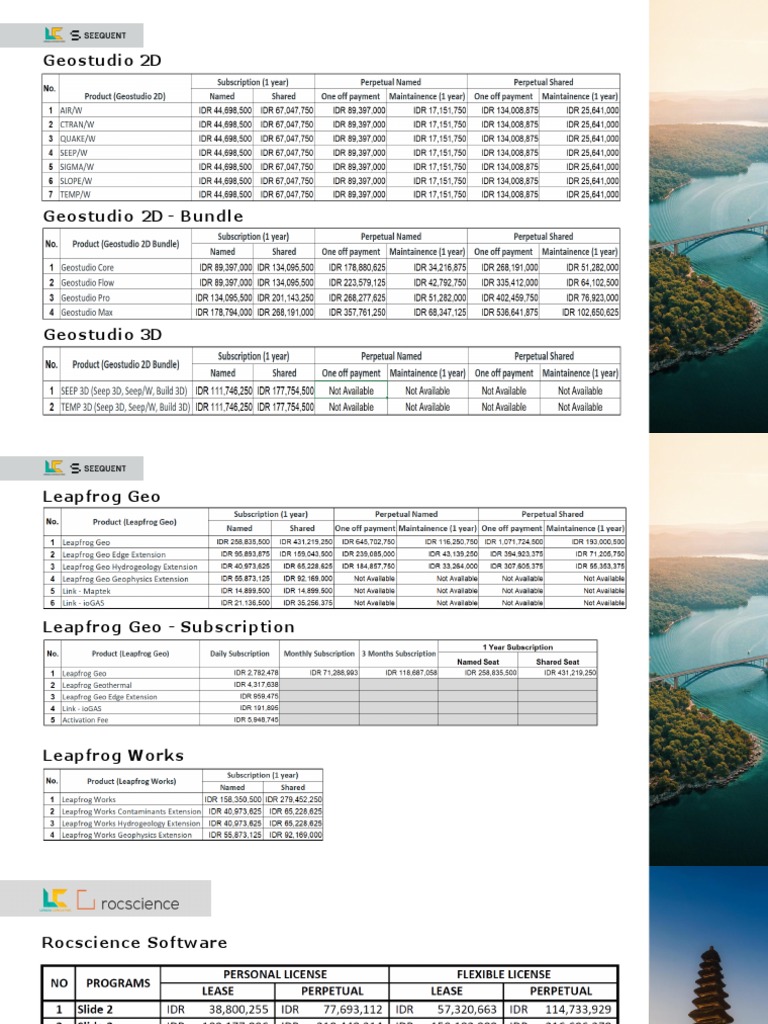The height and width of the screenshot is (1024, 768).
Task: Click the 'PERSONAL LICENSE' header
Action: [x=275, y=974]
